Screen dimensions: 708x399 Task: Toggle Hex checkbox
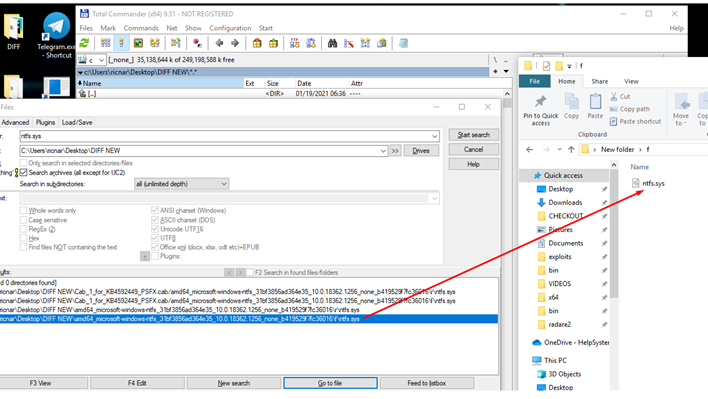click(23, 238)
